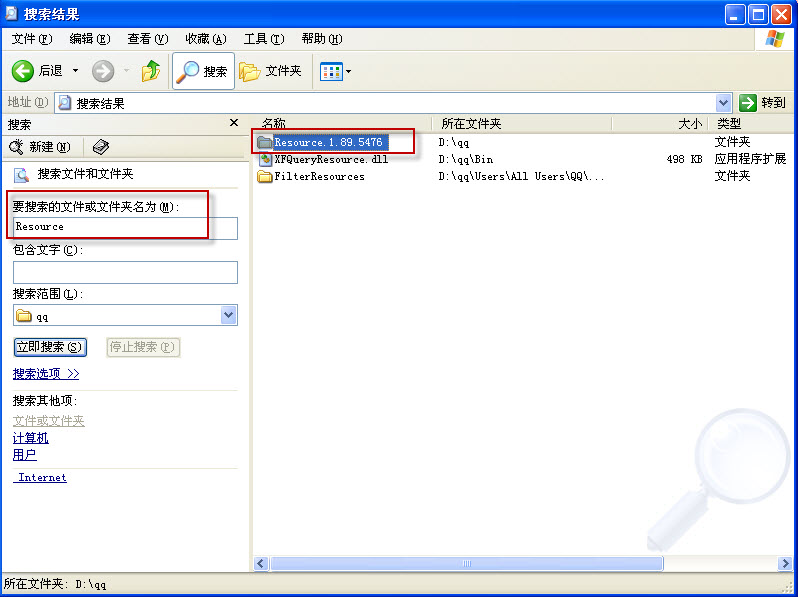Viewport: 798px width, 597px height.
Task: Open the Back history dropdown arrow
Action: 75,71
